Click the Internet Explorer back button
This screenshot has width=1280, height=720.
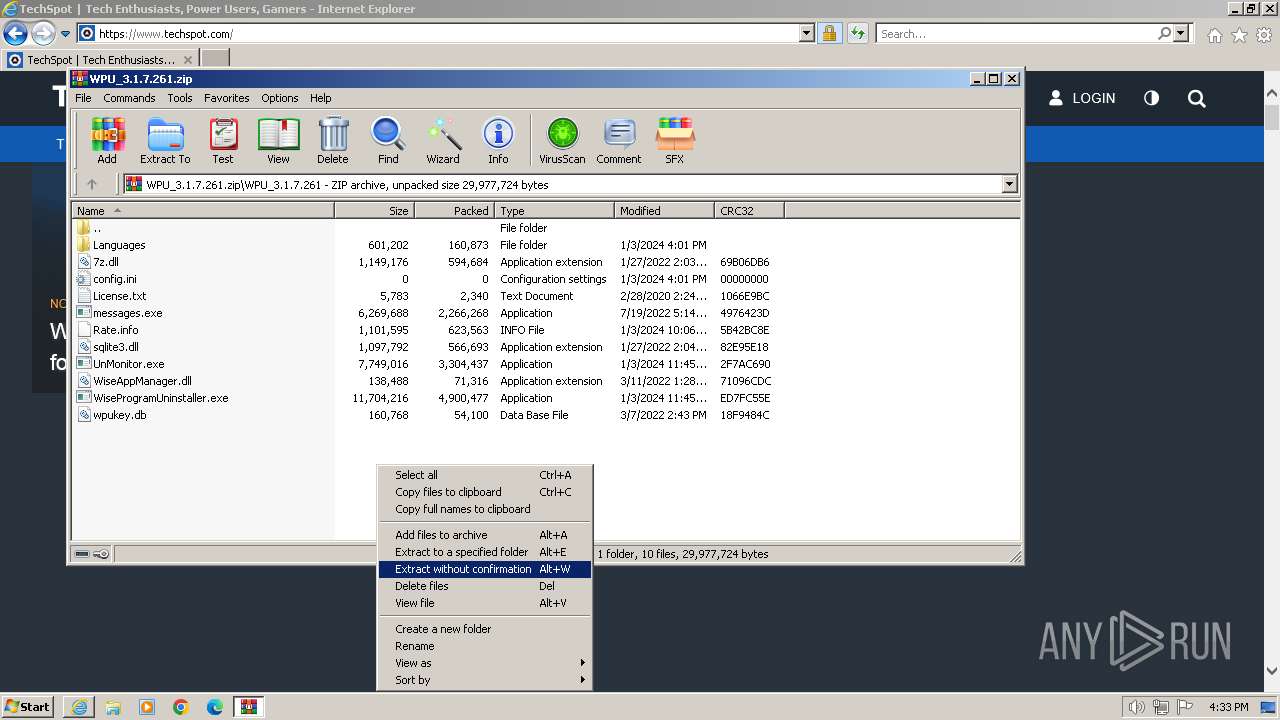[15, 34]
